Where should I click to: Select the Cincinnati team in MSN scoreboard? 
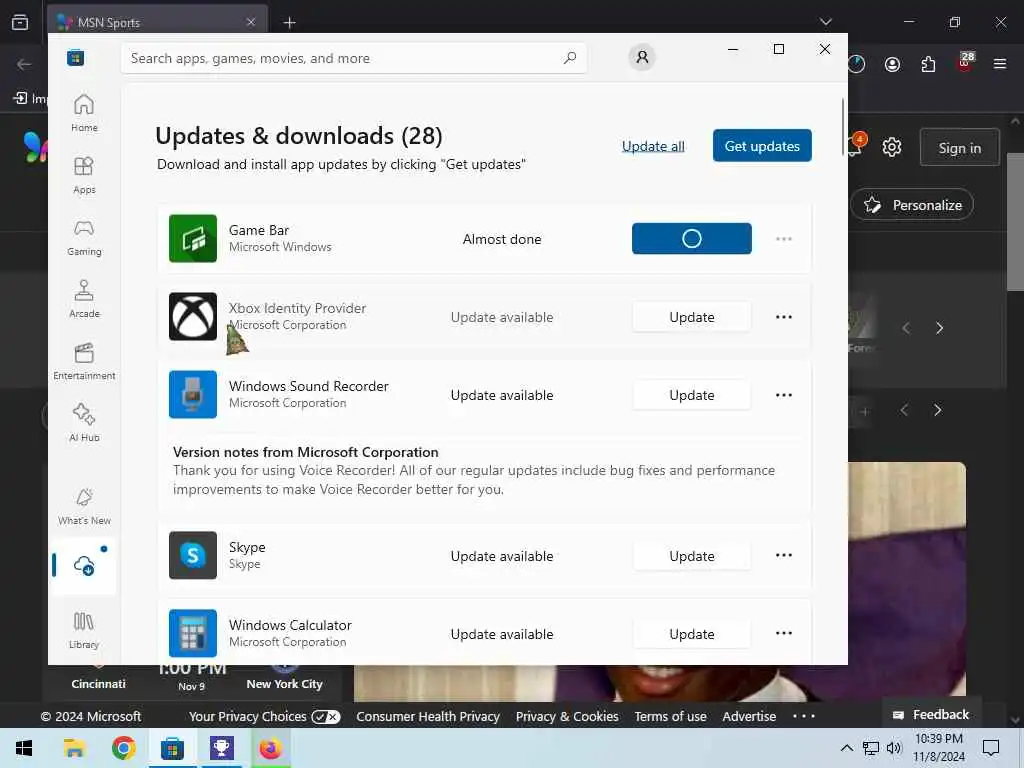[x=98, y=683]
